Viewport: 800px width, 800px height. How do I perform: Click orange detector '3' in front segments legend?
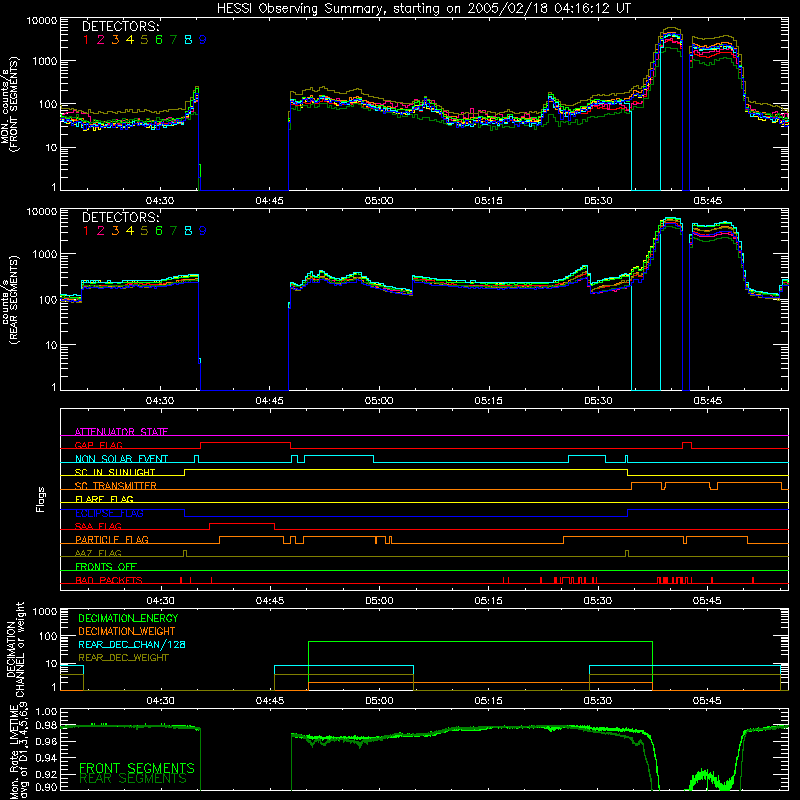click(115, 40)
